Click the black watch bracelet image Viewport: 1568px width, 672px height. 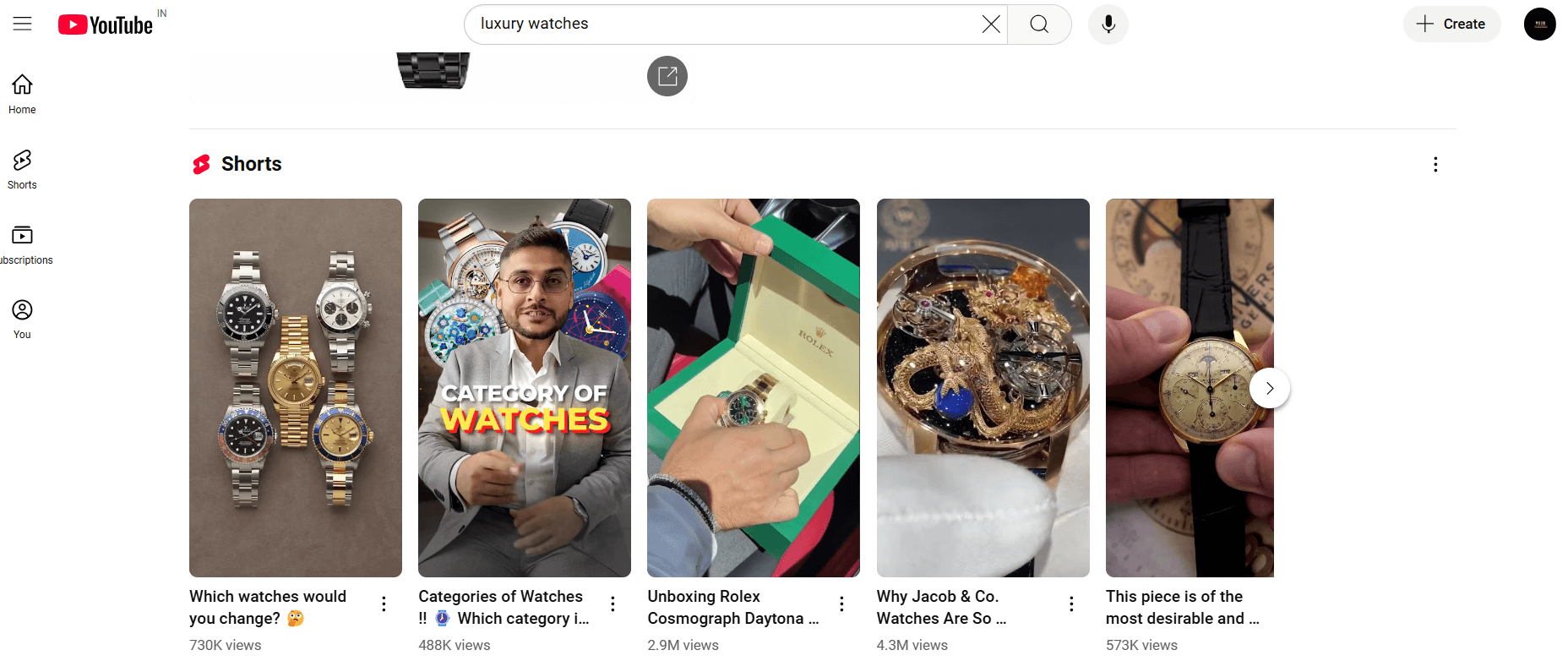pos(433,70)
